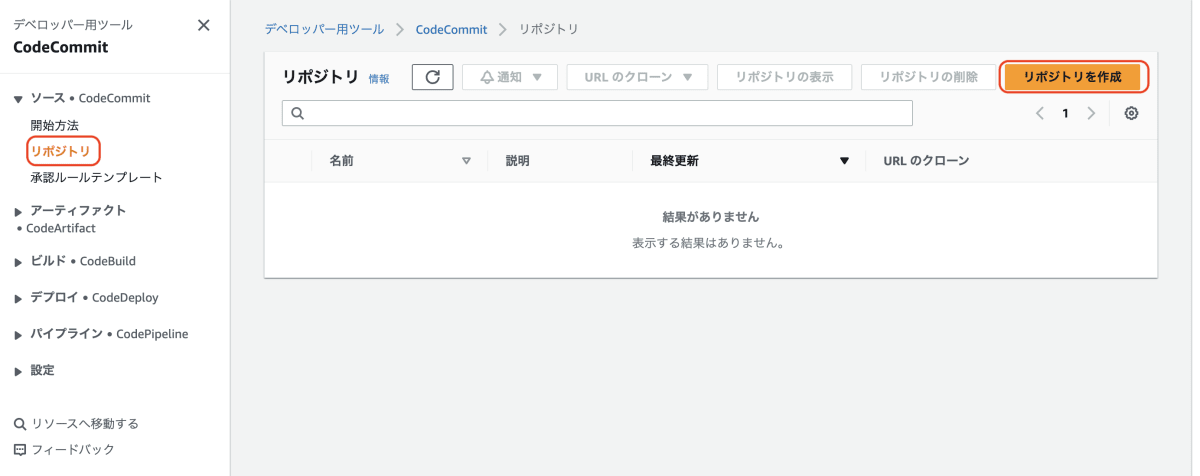
Task: Expand the アーティファクト section
Action: point(18,211)
